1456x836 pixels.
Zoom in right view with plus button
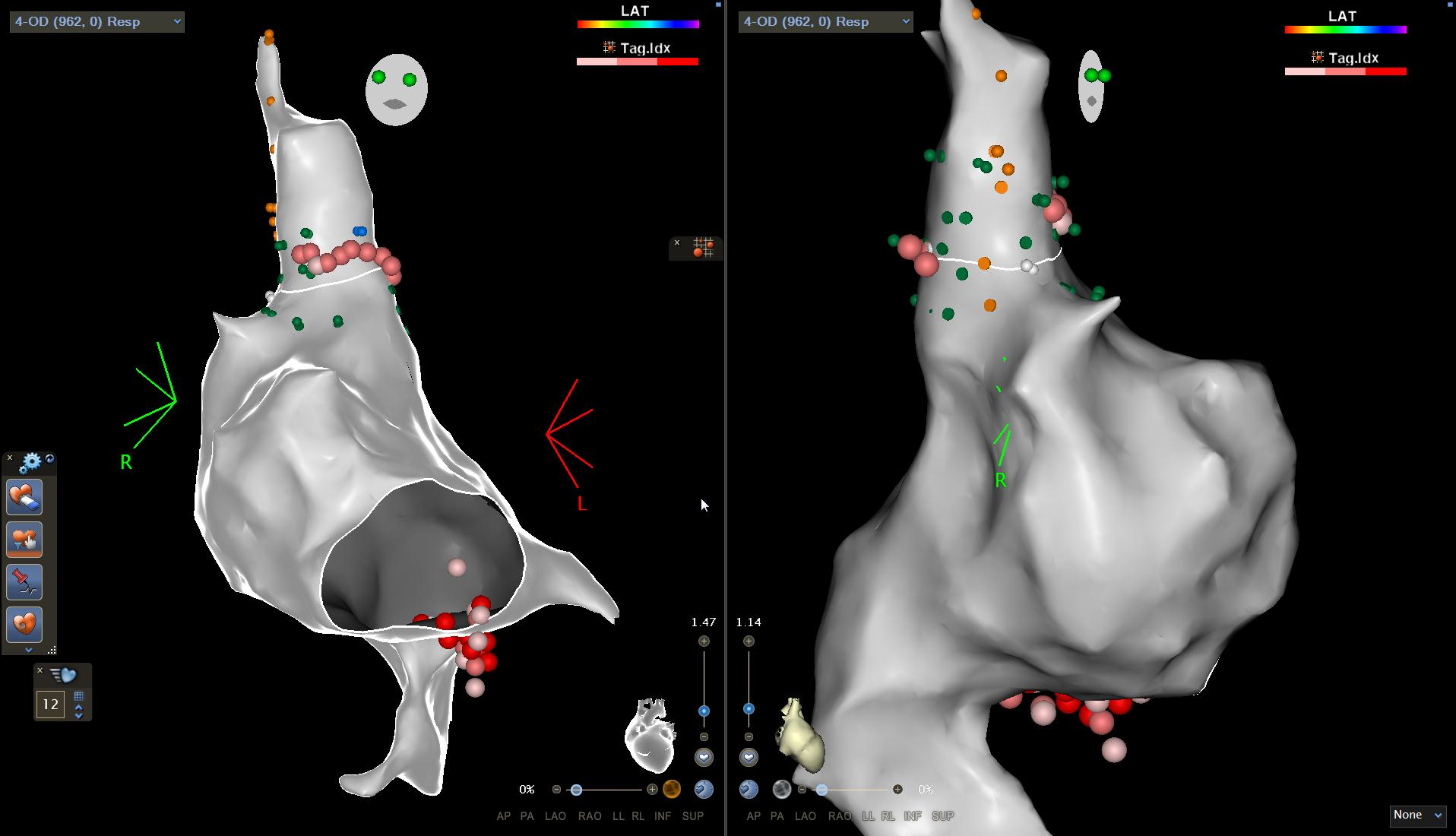pyautogui.click(x=749, y=641)
